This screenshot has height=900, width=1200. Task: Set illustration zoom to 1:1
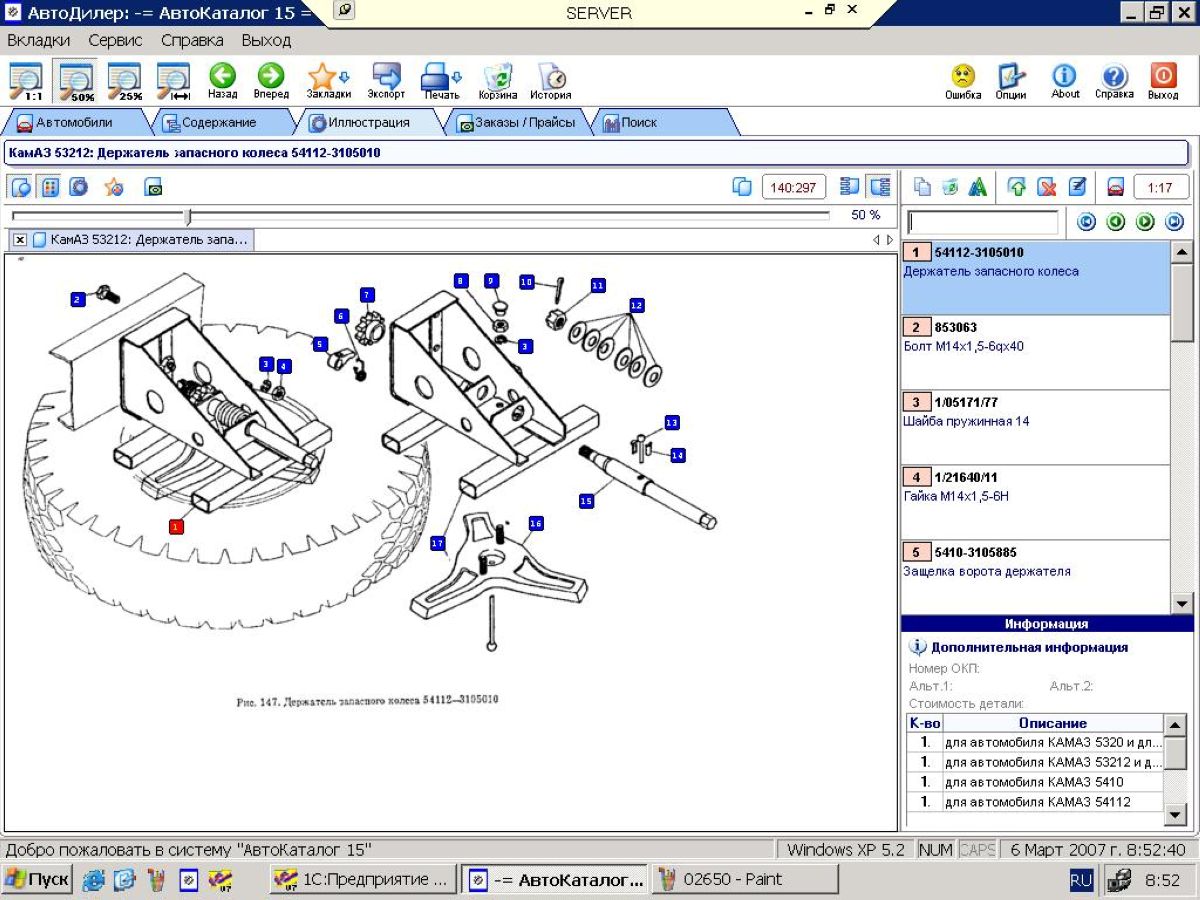pos(26,81)
